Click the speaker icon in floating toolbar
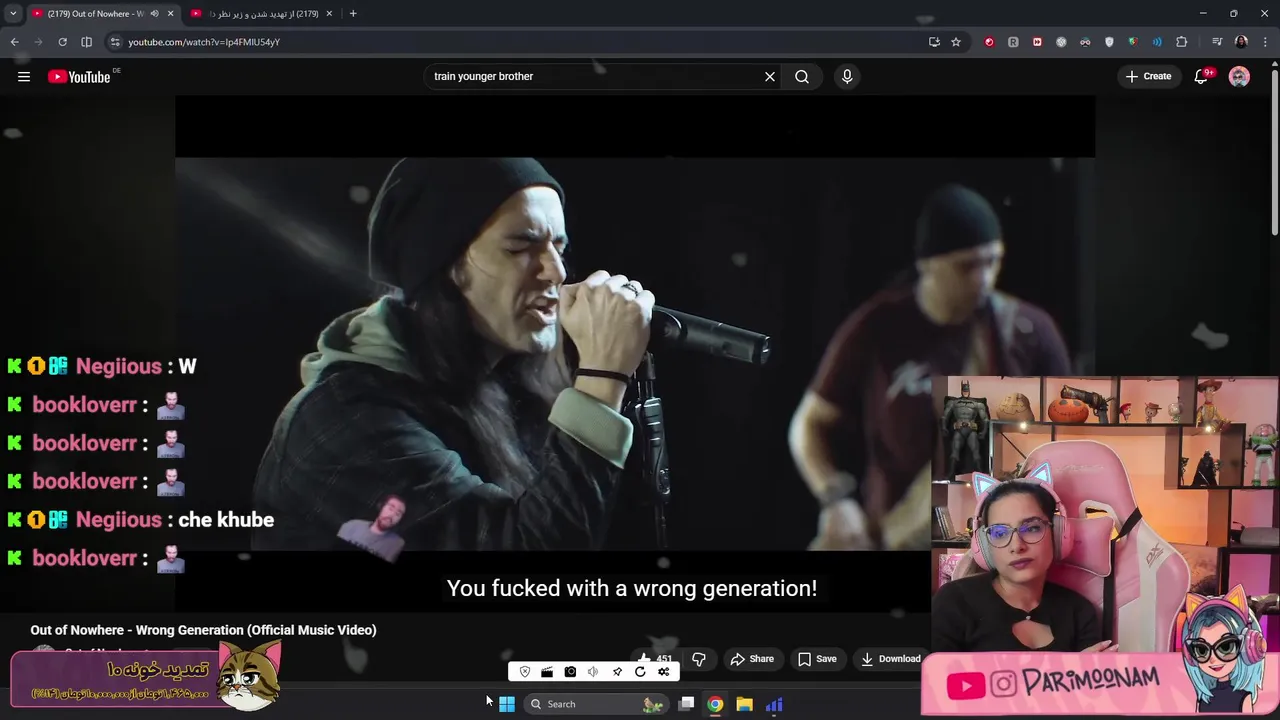This screenshot has height=720, width=1280. 593,672
